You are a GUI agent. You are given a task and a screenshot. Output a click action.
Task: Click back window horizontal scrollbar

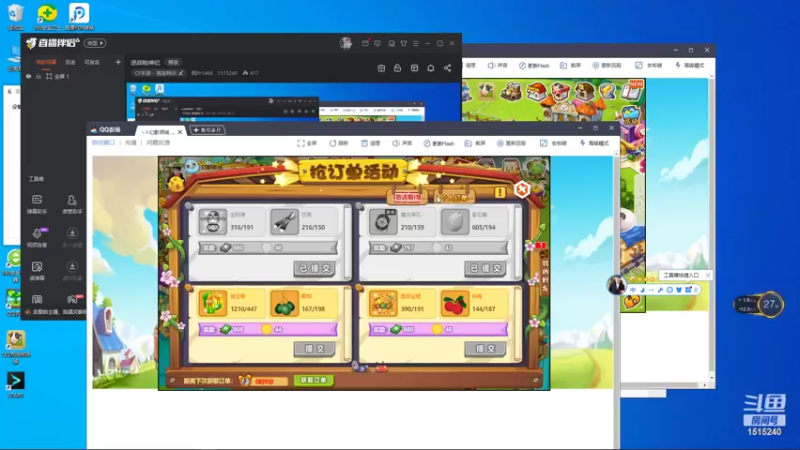pos(661,385)
